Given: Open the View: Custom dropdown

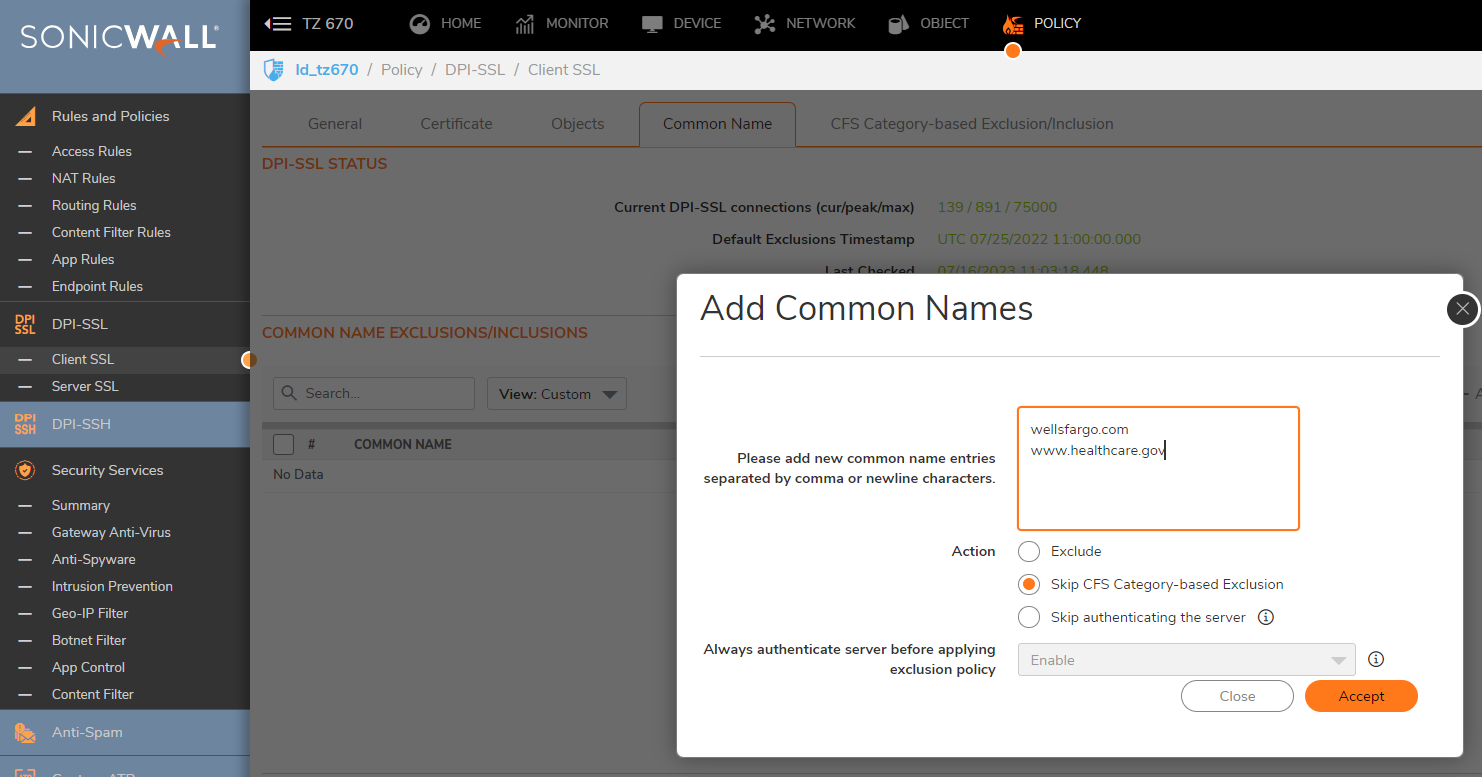Looking at the screenshot, I should tap(556, 394).
